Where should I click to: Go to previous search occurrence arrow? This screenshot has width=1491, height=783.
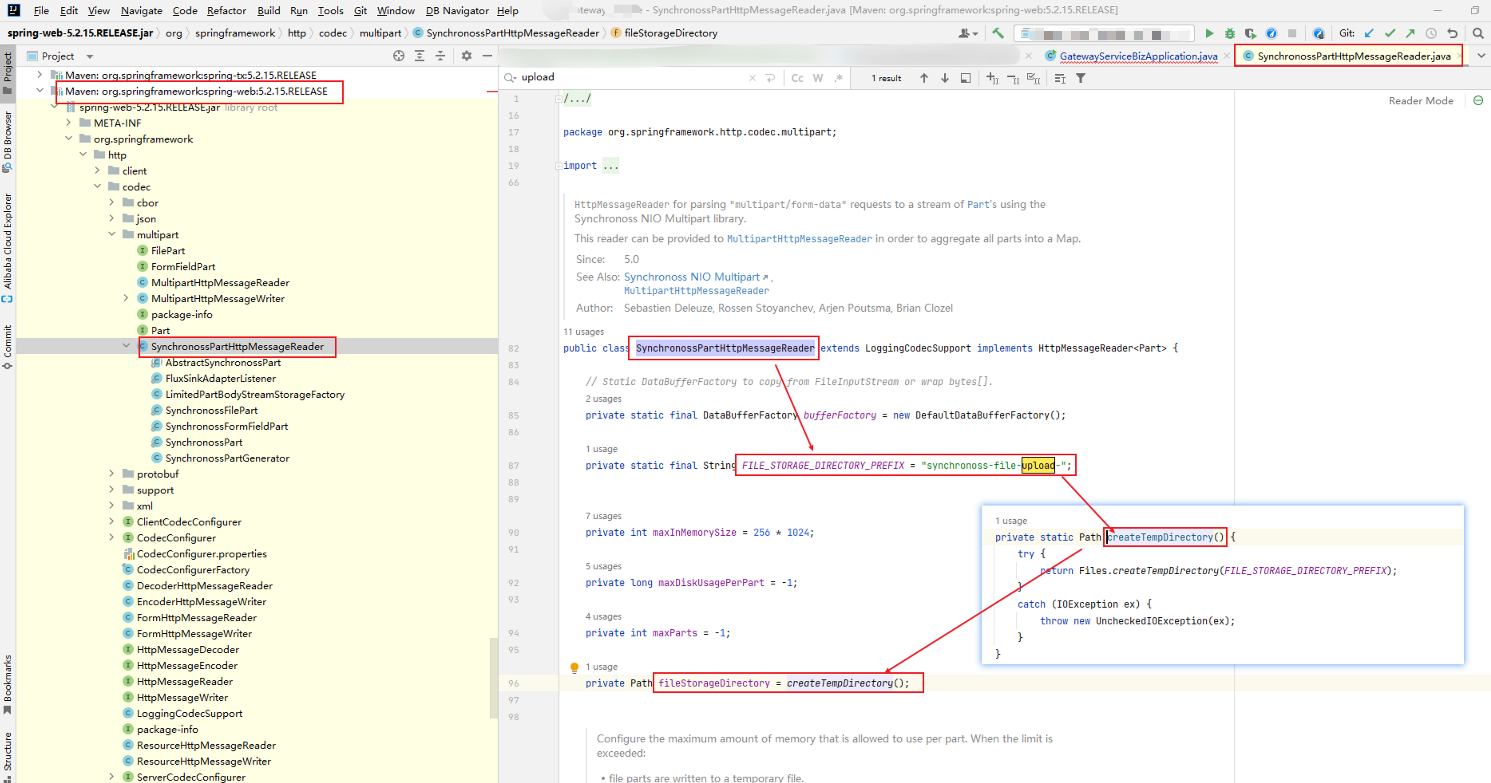(x=923, y=78)
